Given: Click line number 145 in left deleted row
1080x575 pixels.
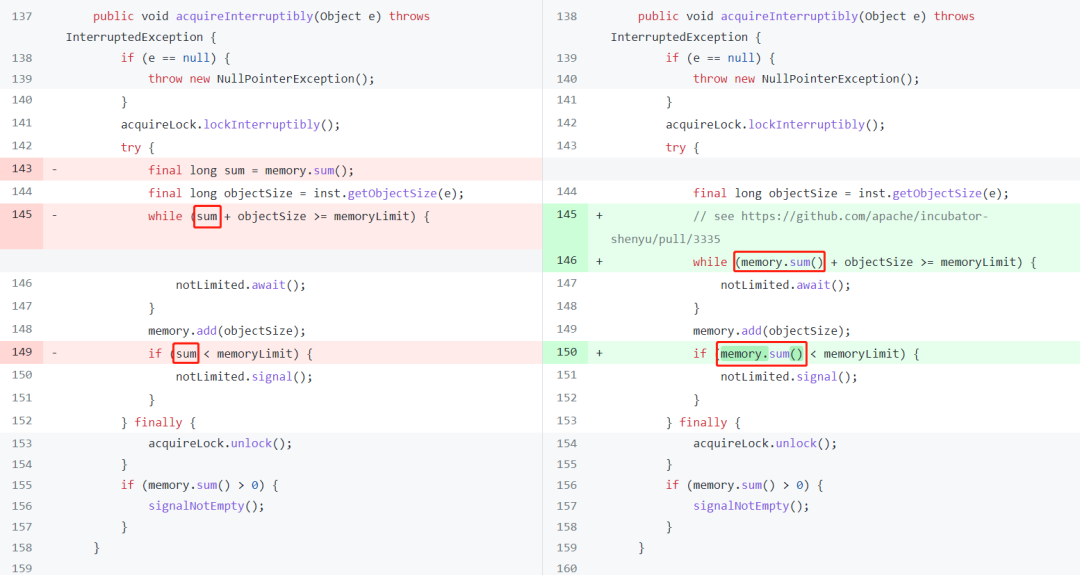Looking at the screenshot, I should click(22, 214).
